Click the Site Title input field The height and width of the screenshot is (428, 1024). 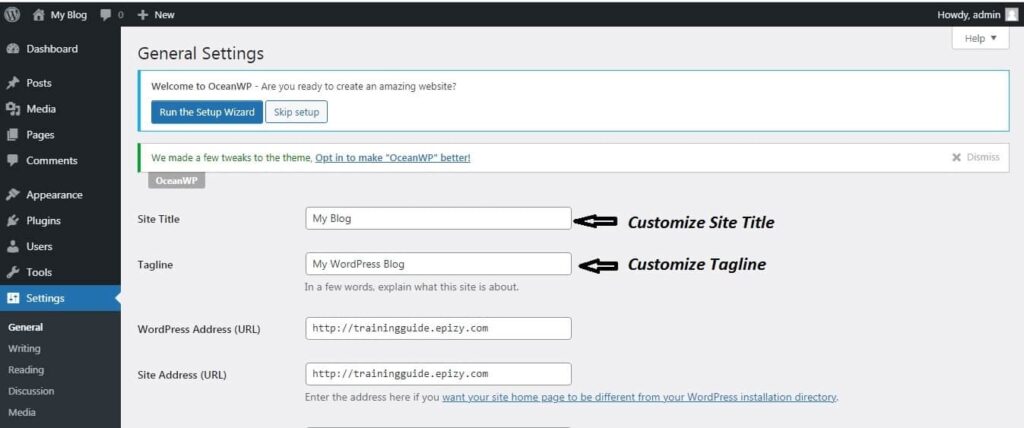click(438, 218)
